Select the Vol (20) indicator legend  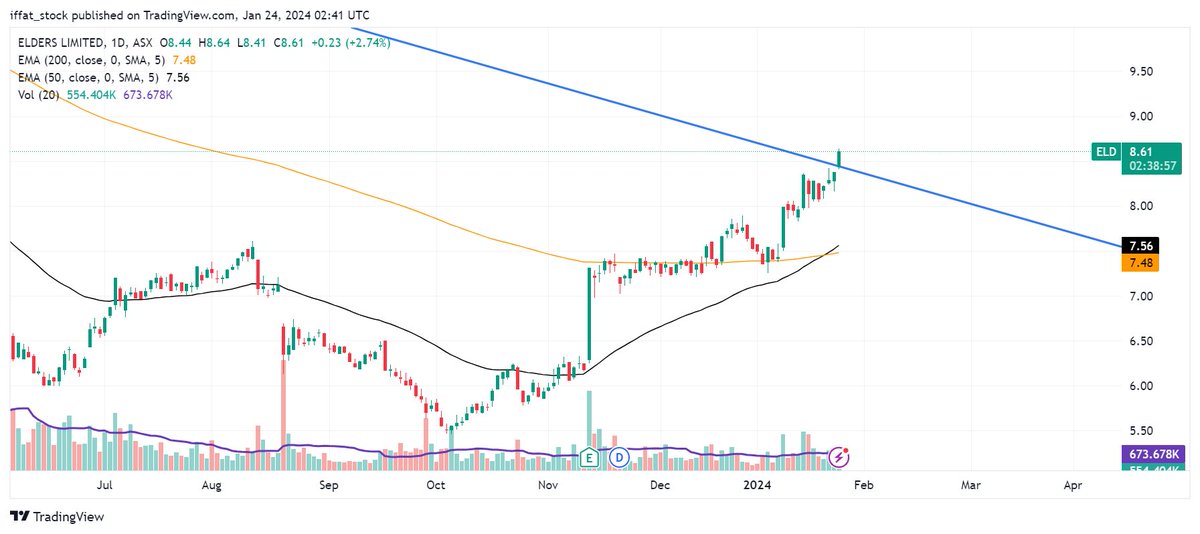[37, 93]
